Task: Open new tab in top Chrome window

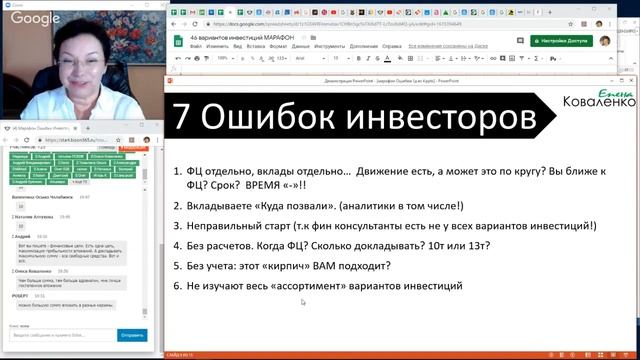Action: coord(550,12)
